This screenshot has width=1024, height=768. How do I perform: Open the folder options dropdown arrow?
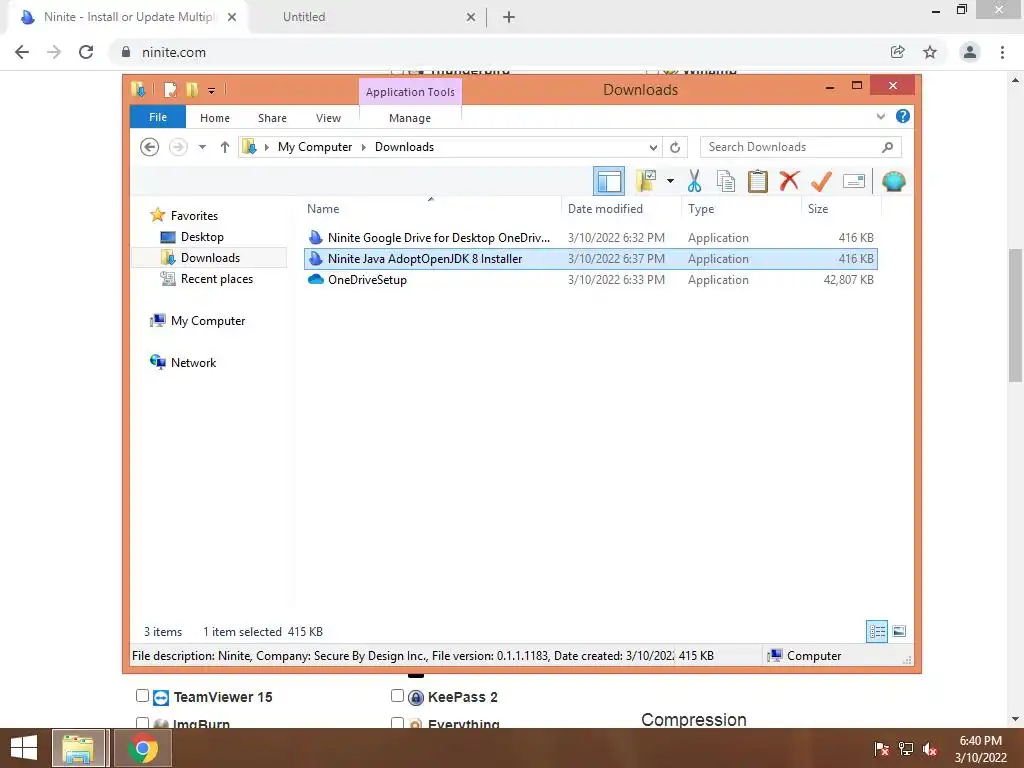pos(670,181)
